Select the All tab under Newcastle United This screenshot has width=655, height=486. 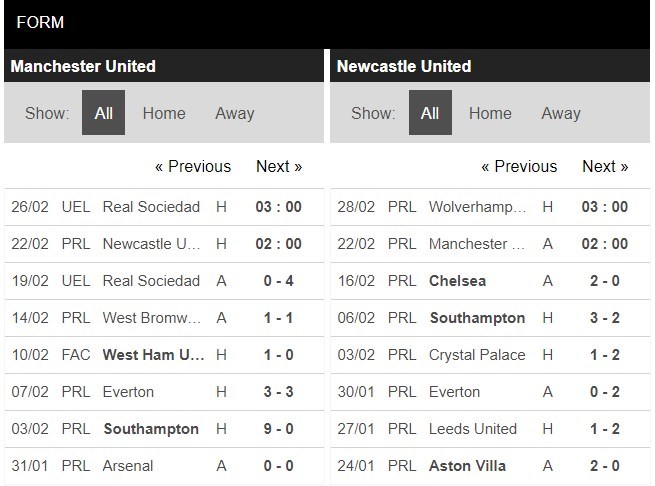430,113
